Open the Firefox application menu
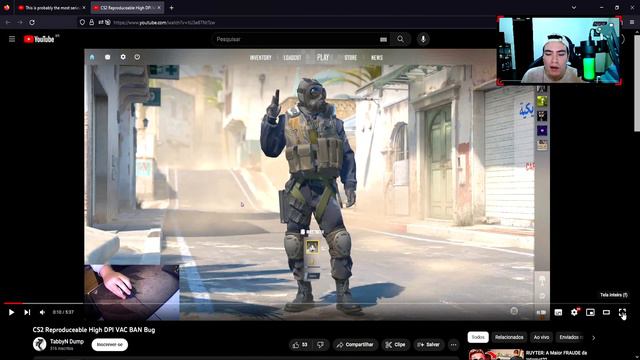Viewport: 640px width, 360px height. pyautogui.click(x=632, y=22)
